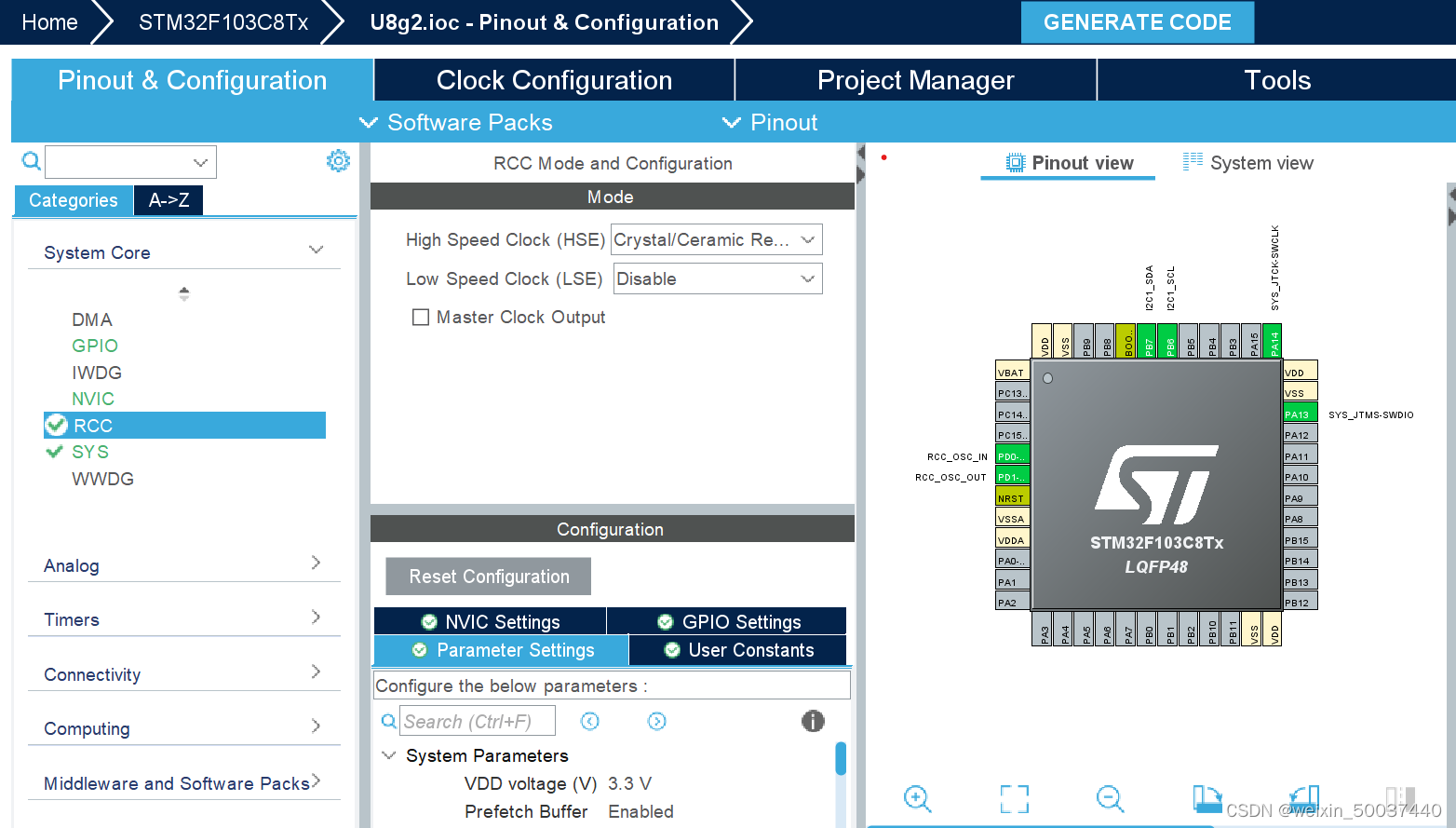Enable the Master Clock Output checkbox
Image resolution: width=1456 pixels, height=828 pixels.
(421, 317)
